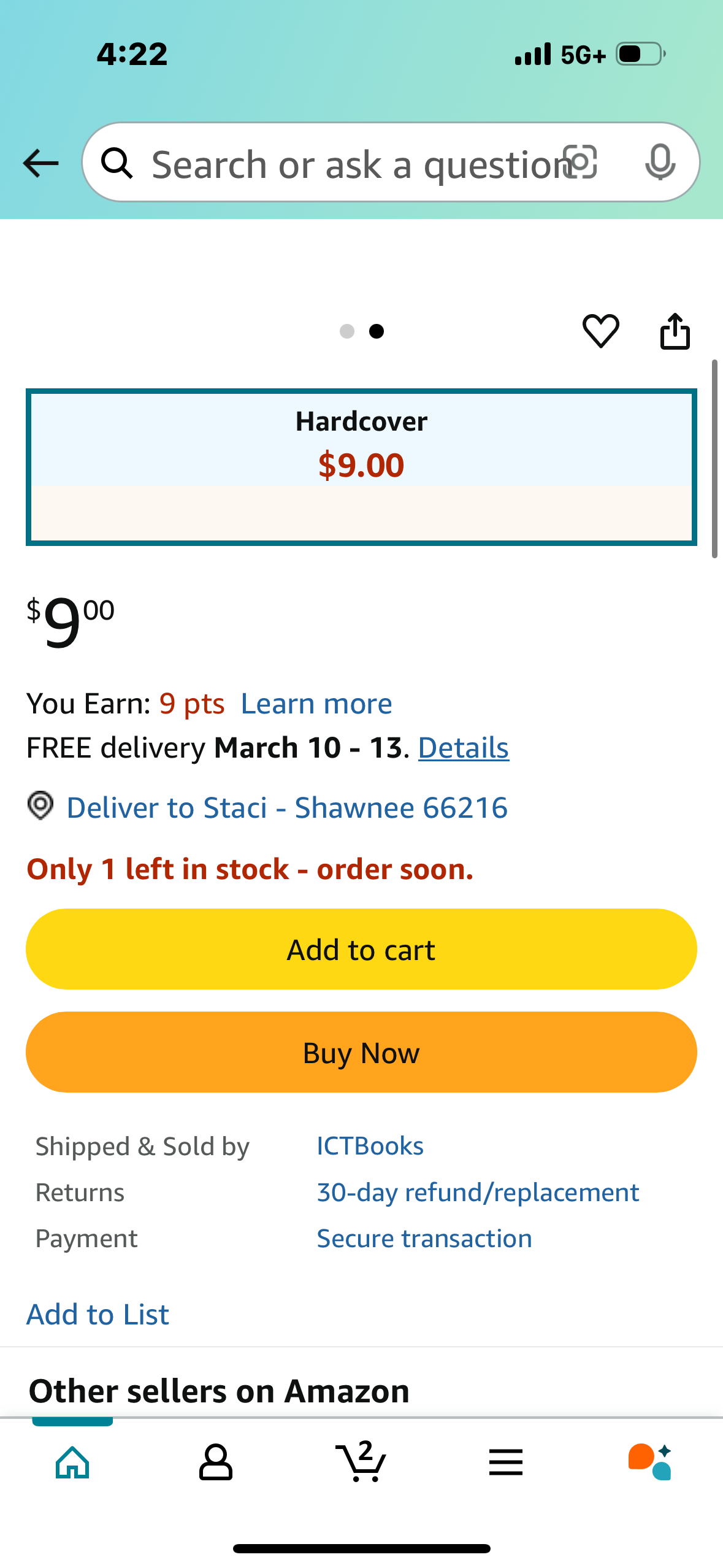The image size is (723, 1568).
Task: Tap the share icon
Action: (x=675, y=331)
